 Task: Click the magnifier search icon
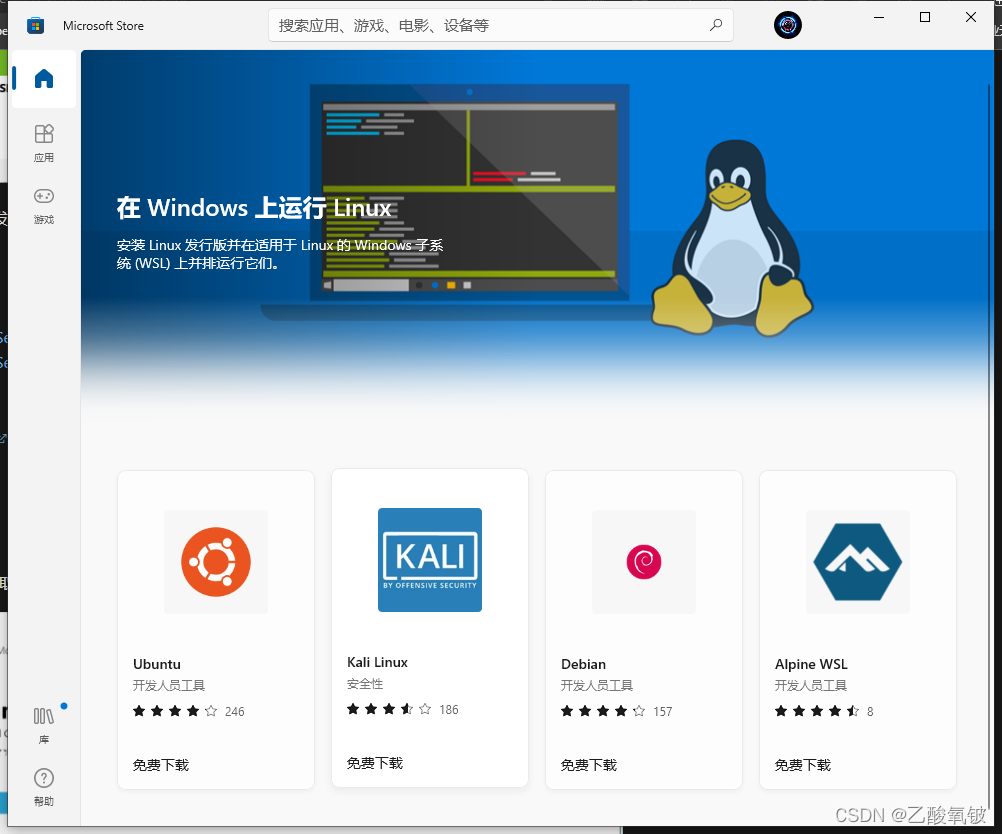click(716, 25)
